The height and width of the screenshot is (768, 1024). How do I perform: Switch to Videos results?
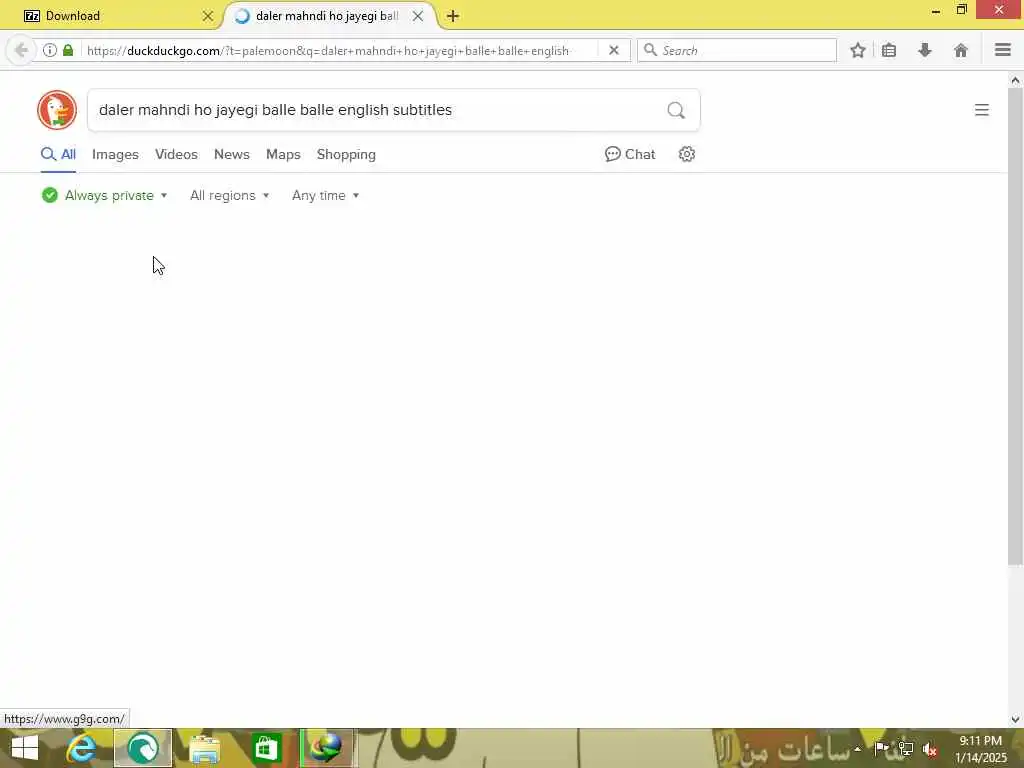pyautogui.click(x=176, y=155)
